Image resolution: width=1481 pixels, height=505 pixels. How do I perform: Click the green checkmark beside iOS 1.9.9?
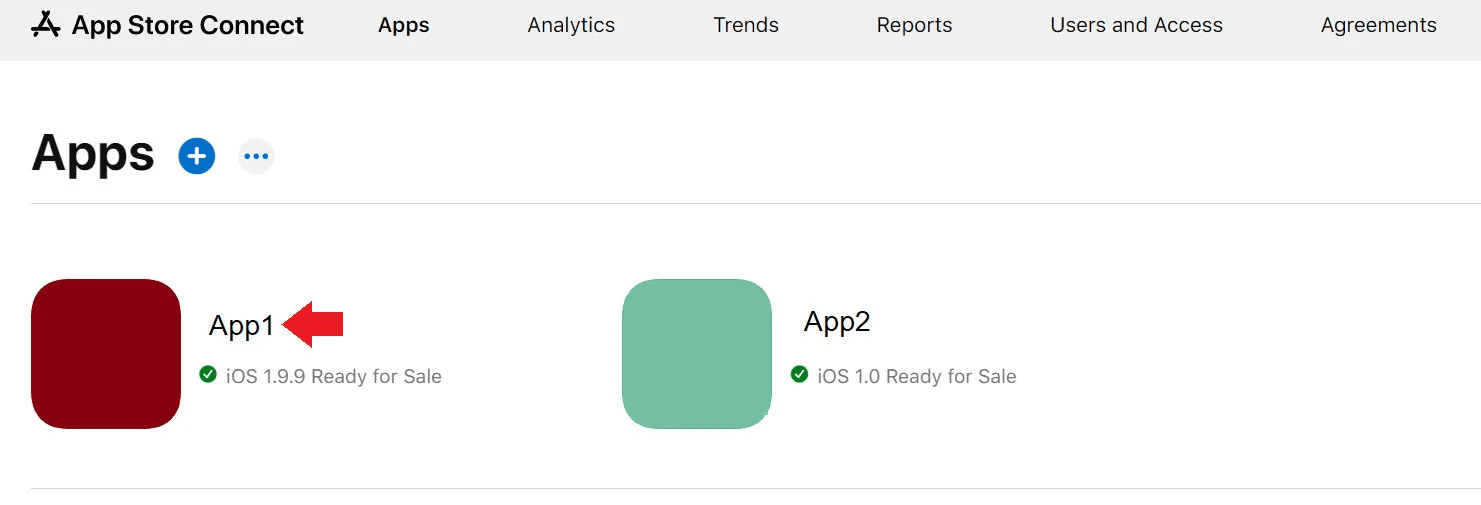[208, 375]
